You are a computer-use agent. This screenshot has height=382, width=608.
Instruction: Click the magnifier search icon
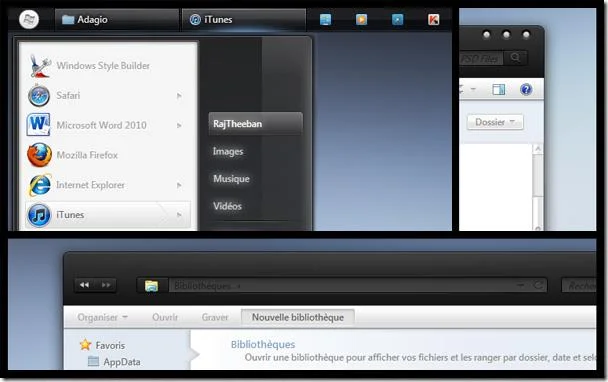(x=515, y=58)
